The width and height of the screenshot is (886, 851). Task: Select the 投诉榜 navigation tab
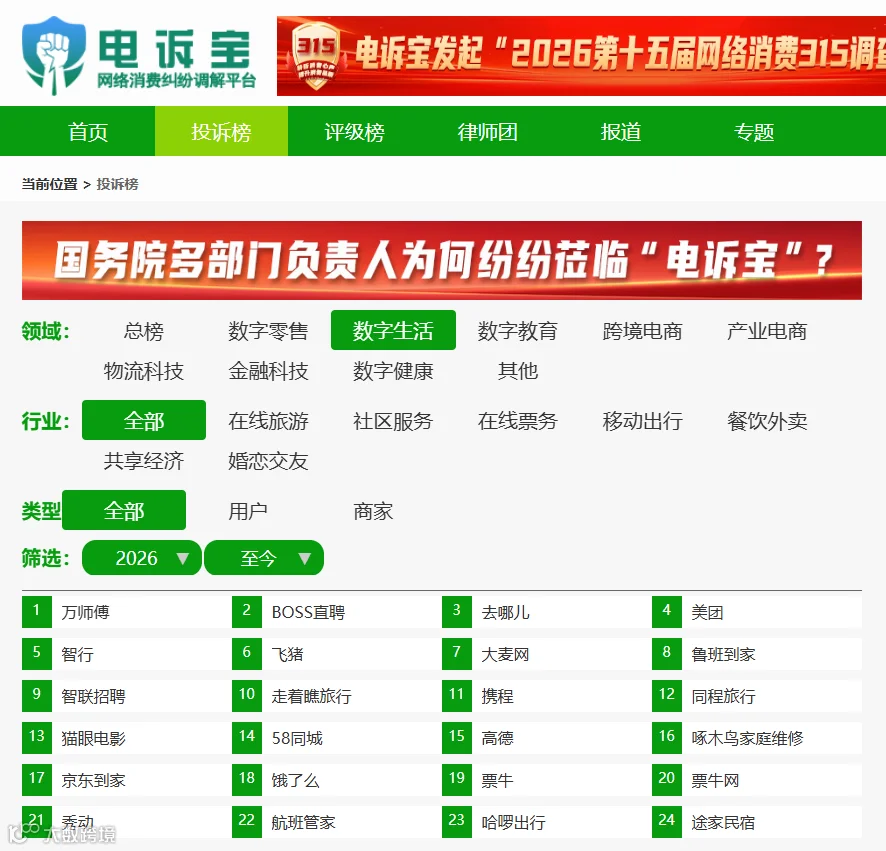click(221, 132)
